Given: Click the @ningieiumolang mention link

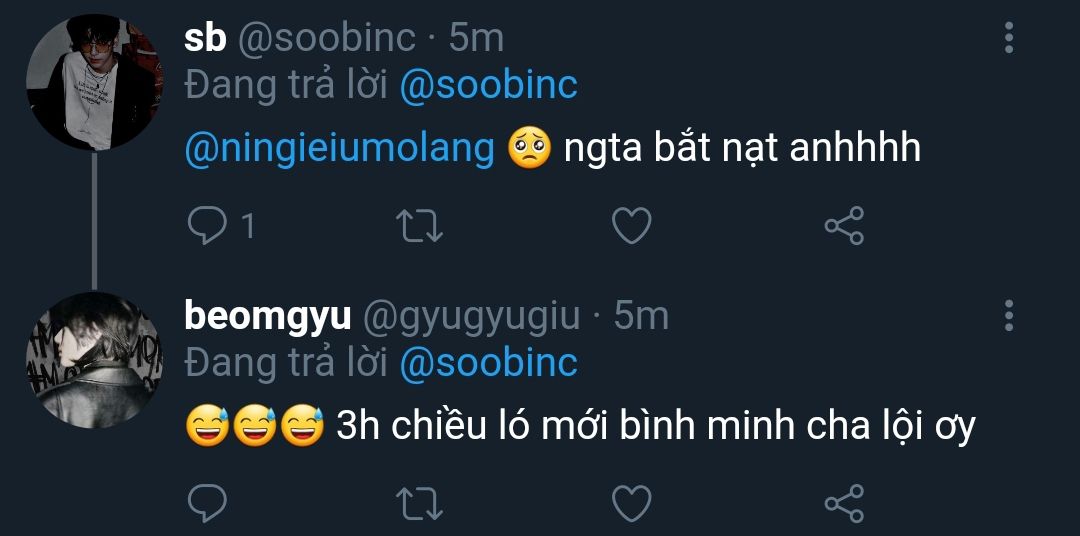Looking at the screenshot, I should tap(340, 149).
